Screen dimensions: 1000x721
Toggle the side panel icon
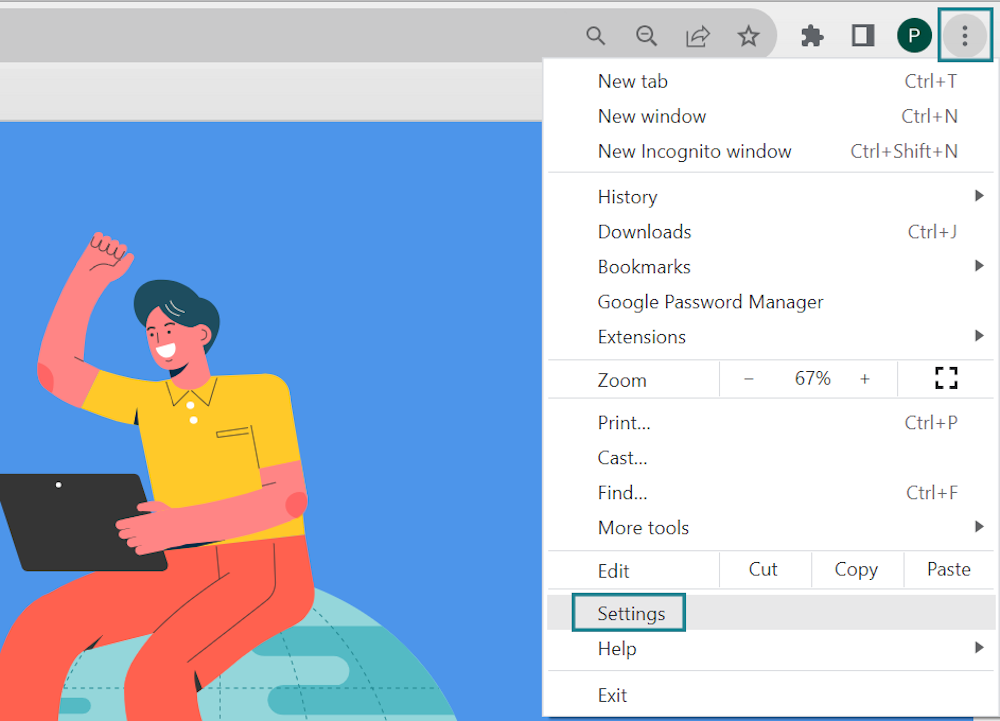(x=862, y=37)
